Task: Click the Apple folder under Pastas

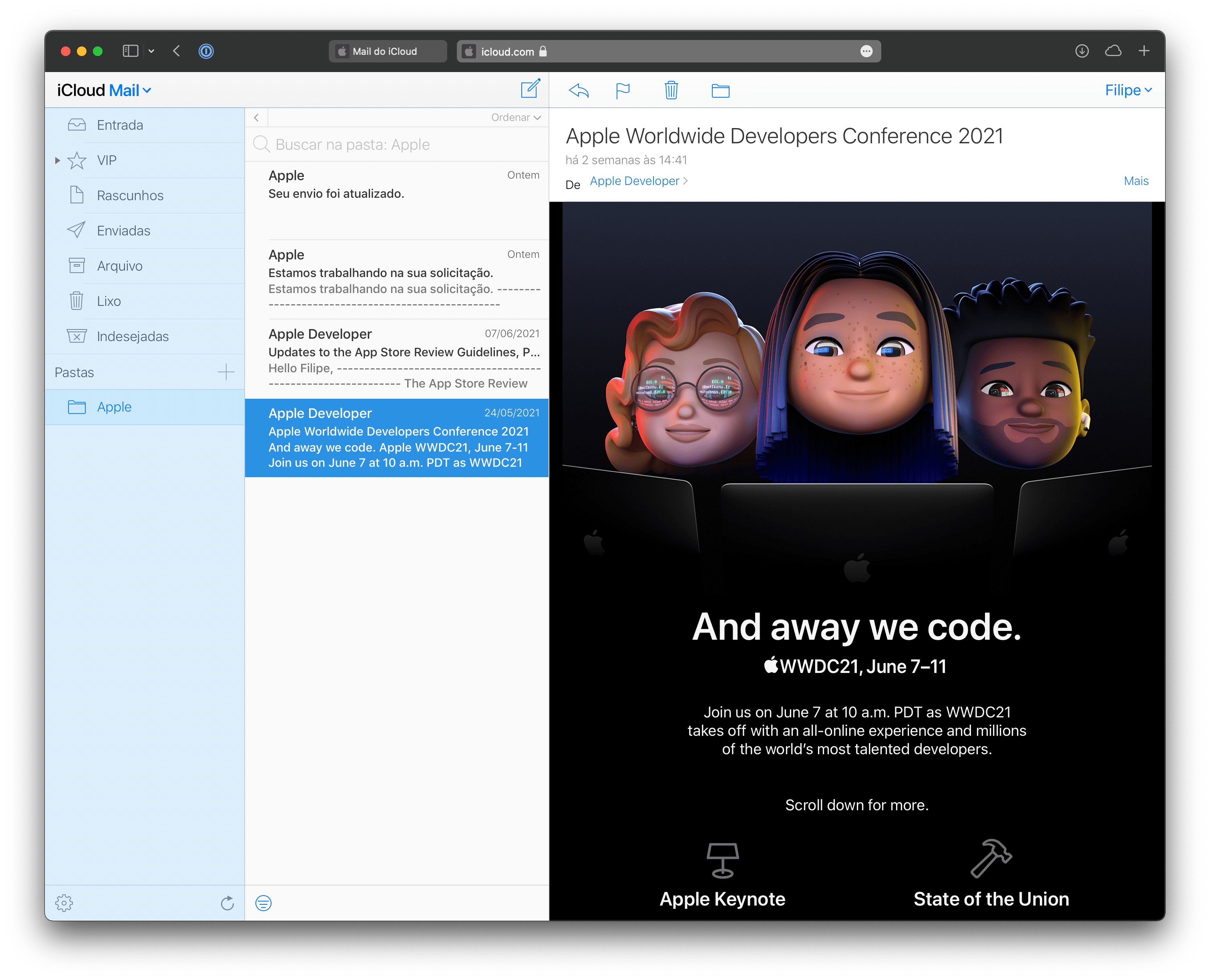Action: pyautogui.click(x=112, y=405)
